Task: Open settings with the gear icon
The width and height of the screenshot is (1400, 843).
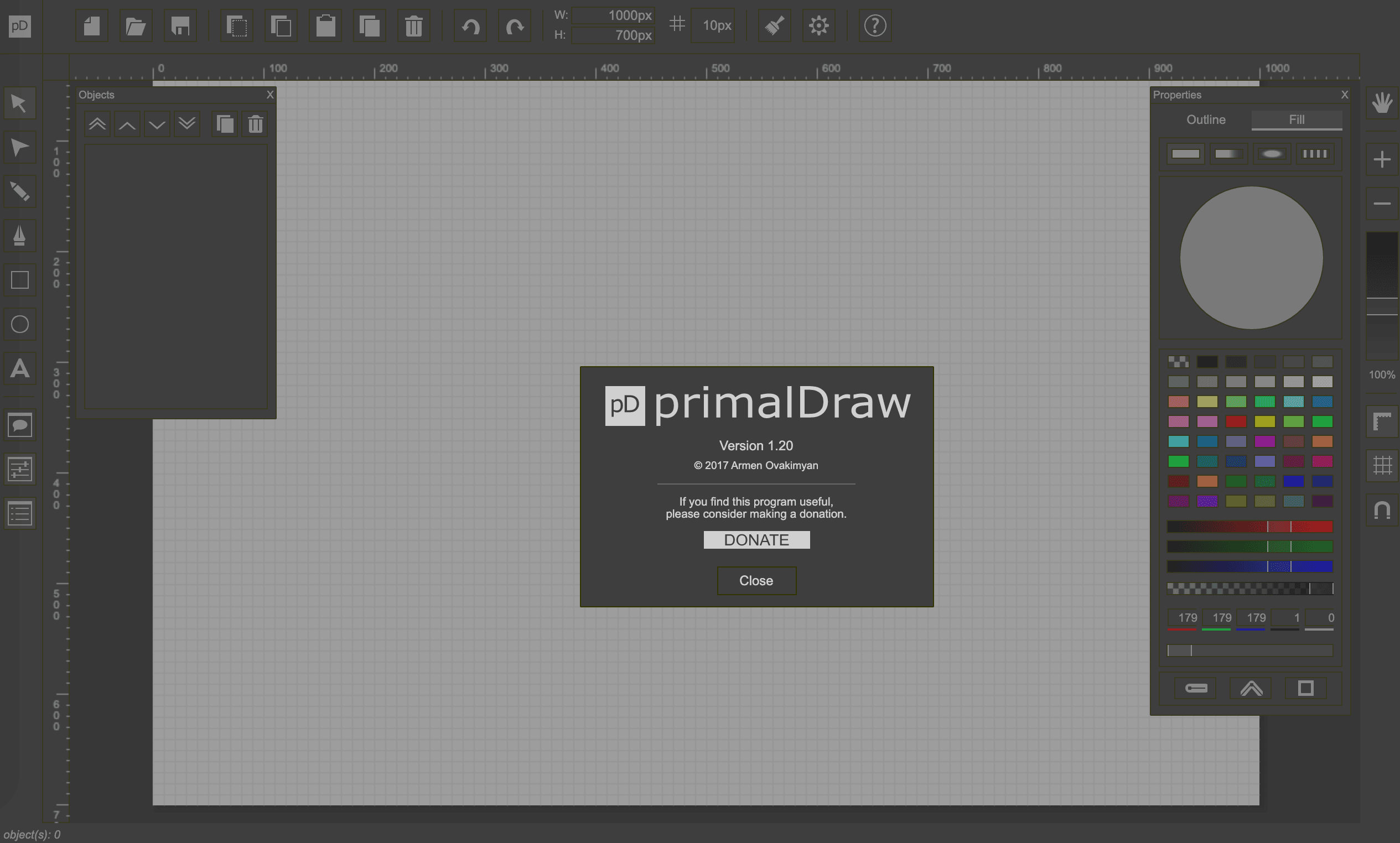Action: tap(819, 25)
